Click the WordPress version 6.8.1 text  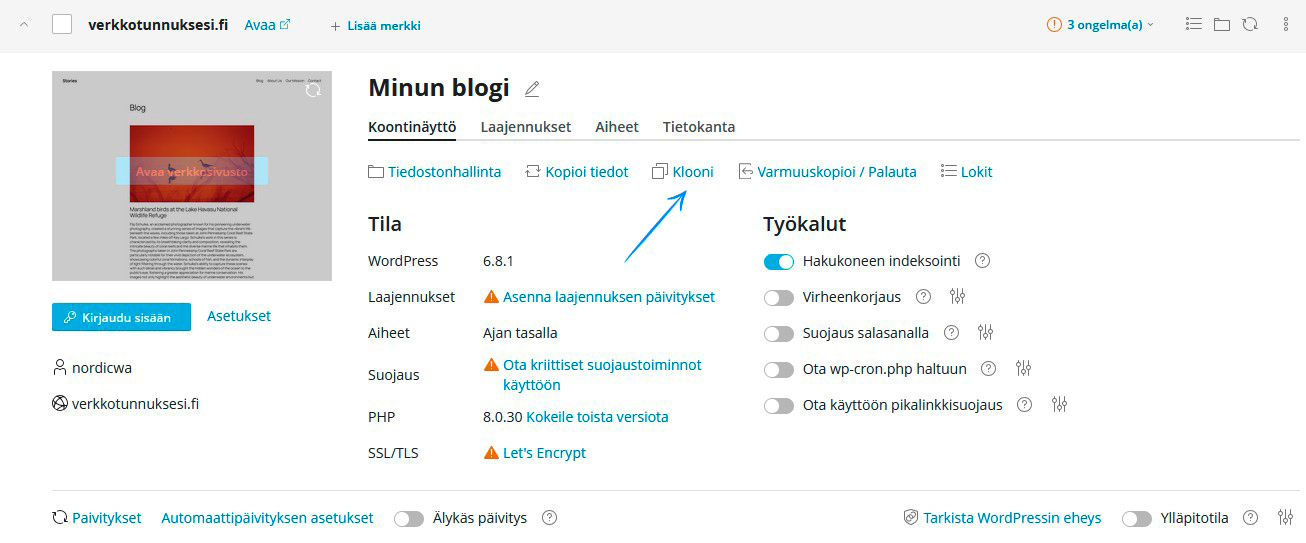[x=498, y=261]
